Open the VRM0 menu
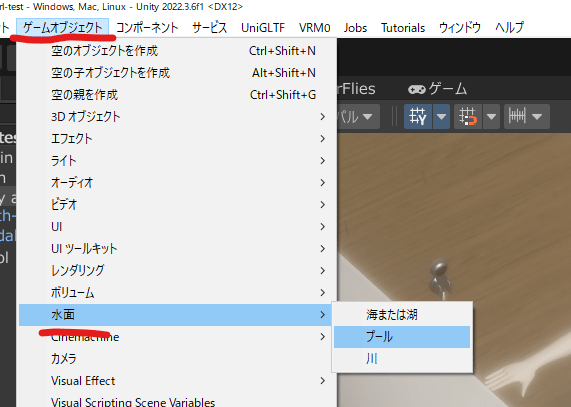Screen dimensions: 571x407 (315, 28)
